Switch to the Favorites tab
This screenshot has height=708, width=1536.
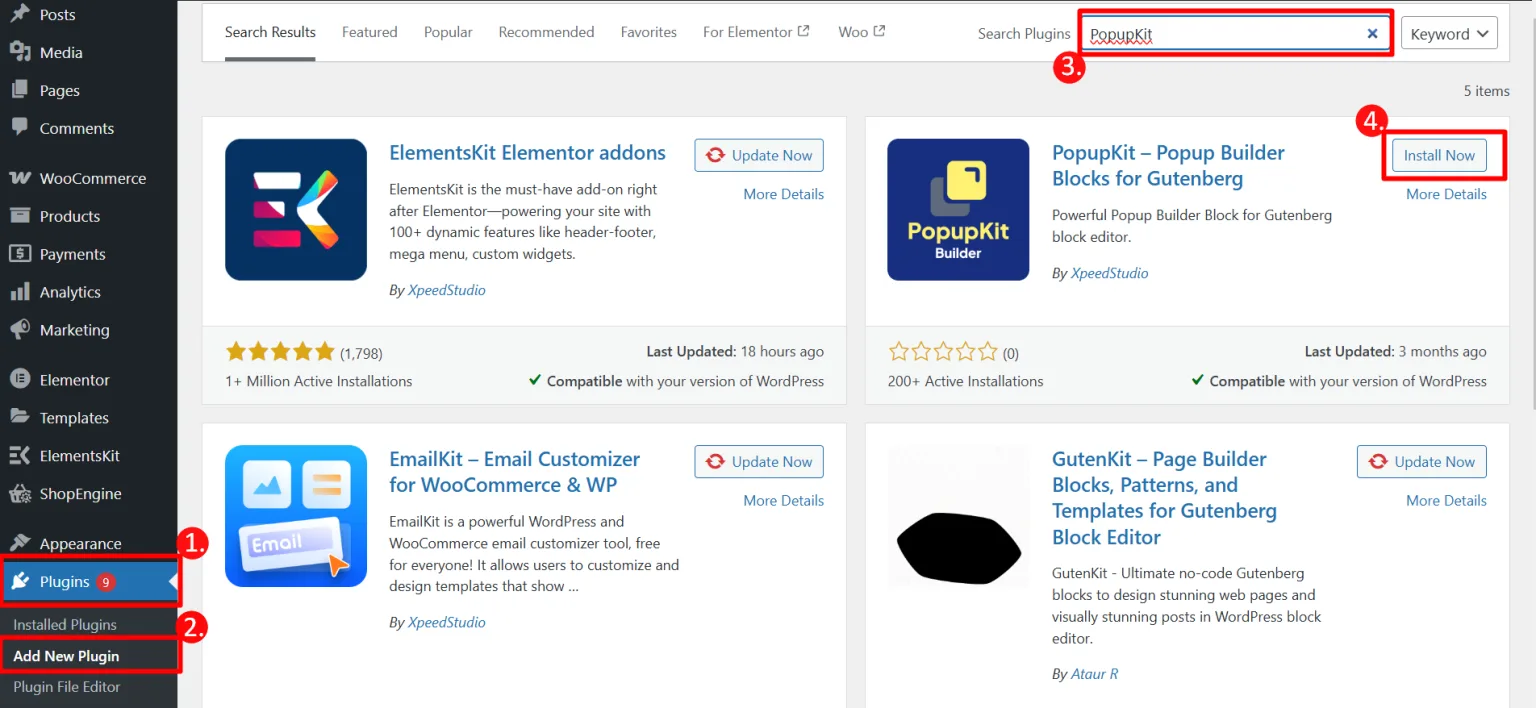649,32
